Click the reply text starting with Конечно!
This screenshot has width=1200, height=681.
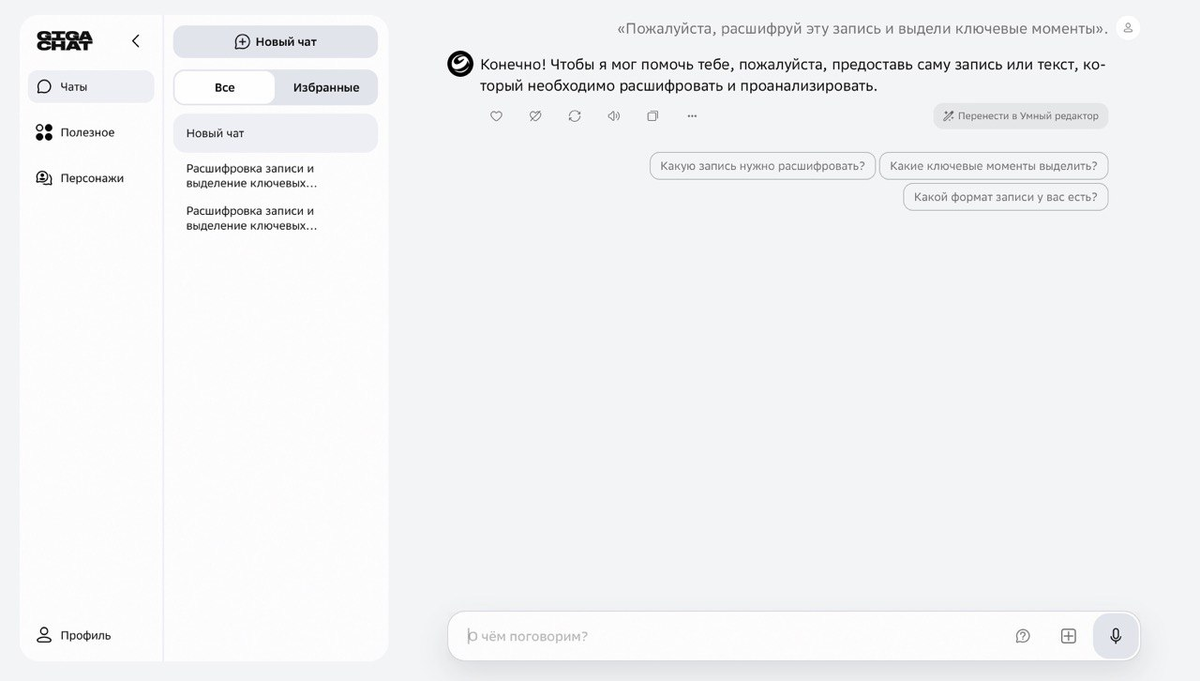(792, 75)
